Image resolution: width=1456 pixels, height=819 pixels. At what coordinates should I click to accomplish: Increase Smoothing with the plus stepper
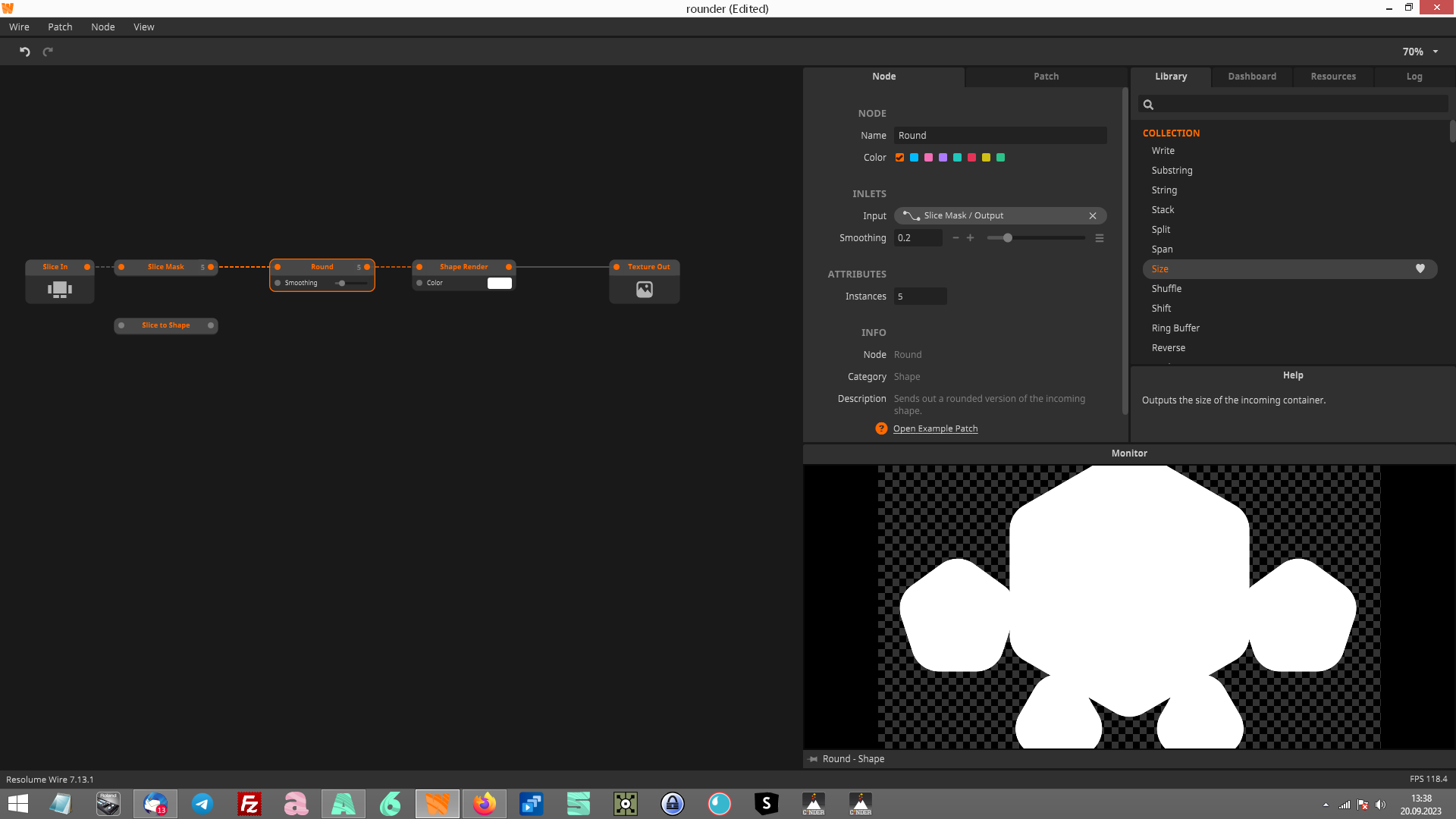click(x=970, y=238)
